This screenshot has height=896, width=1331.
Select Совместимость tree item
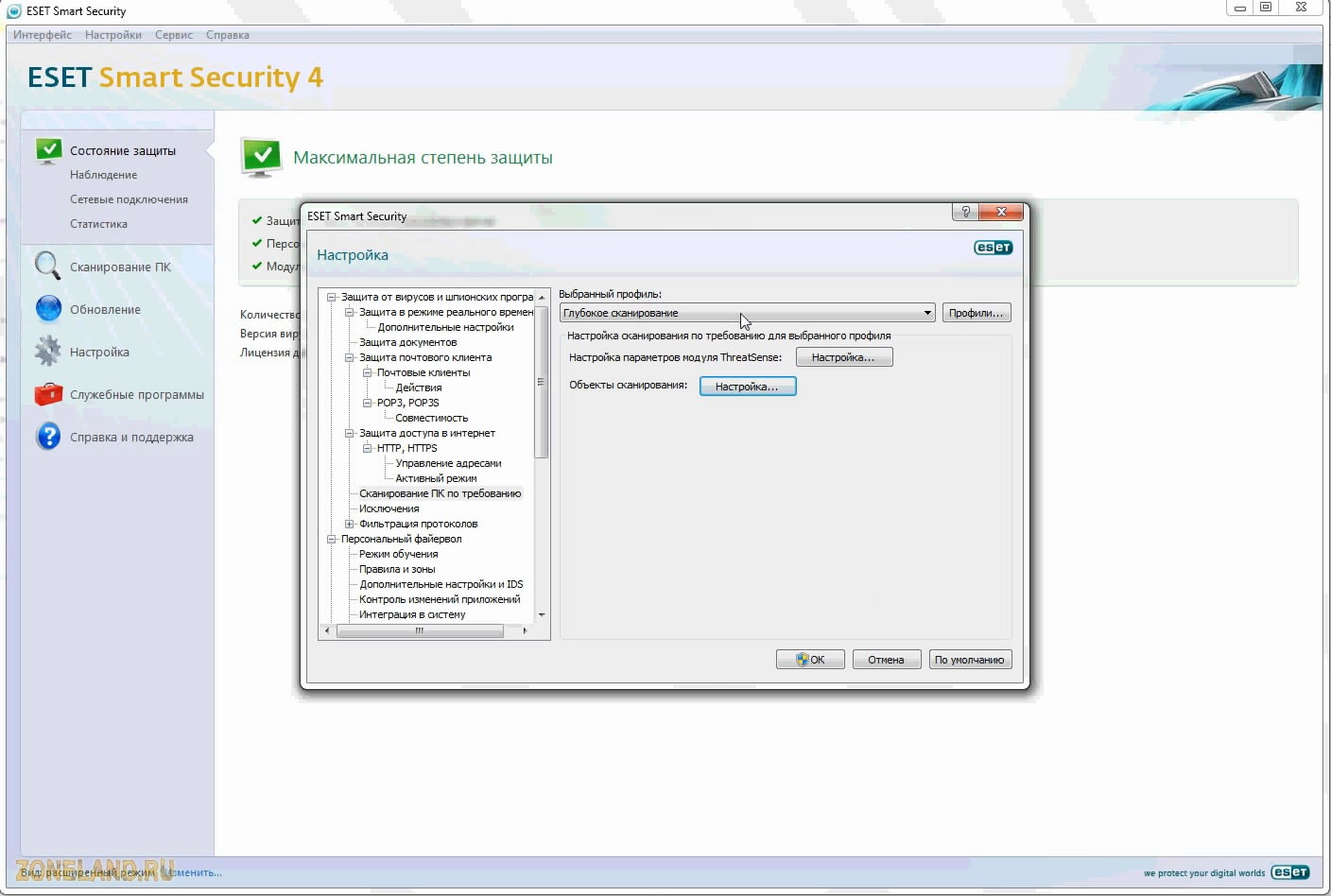pyautogui.click(x=432, y=418)
